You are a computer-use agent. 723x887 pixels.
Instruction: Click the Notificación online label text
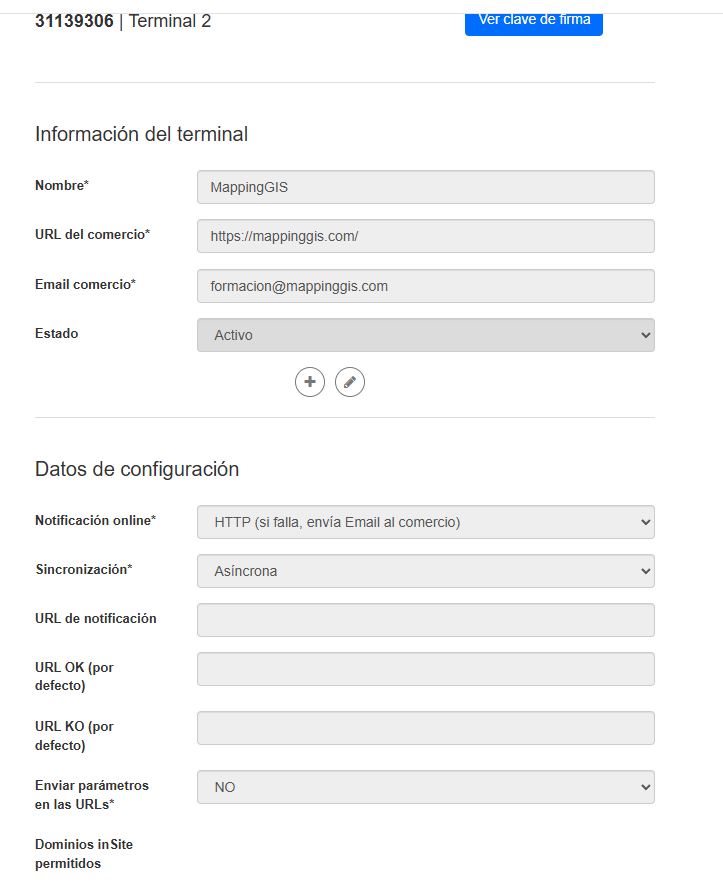pyautogui.click(x=95, y=521)
